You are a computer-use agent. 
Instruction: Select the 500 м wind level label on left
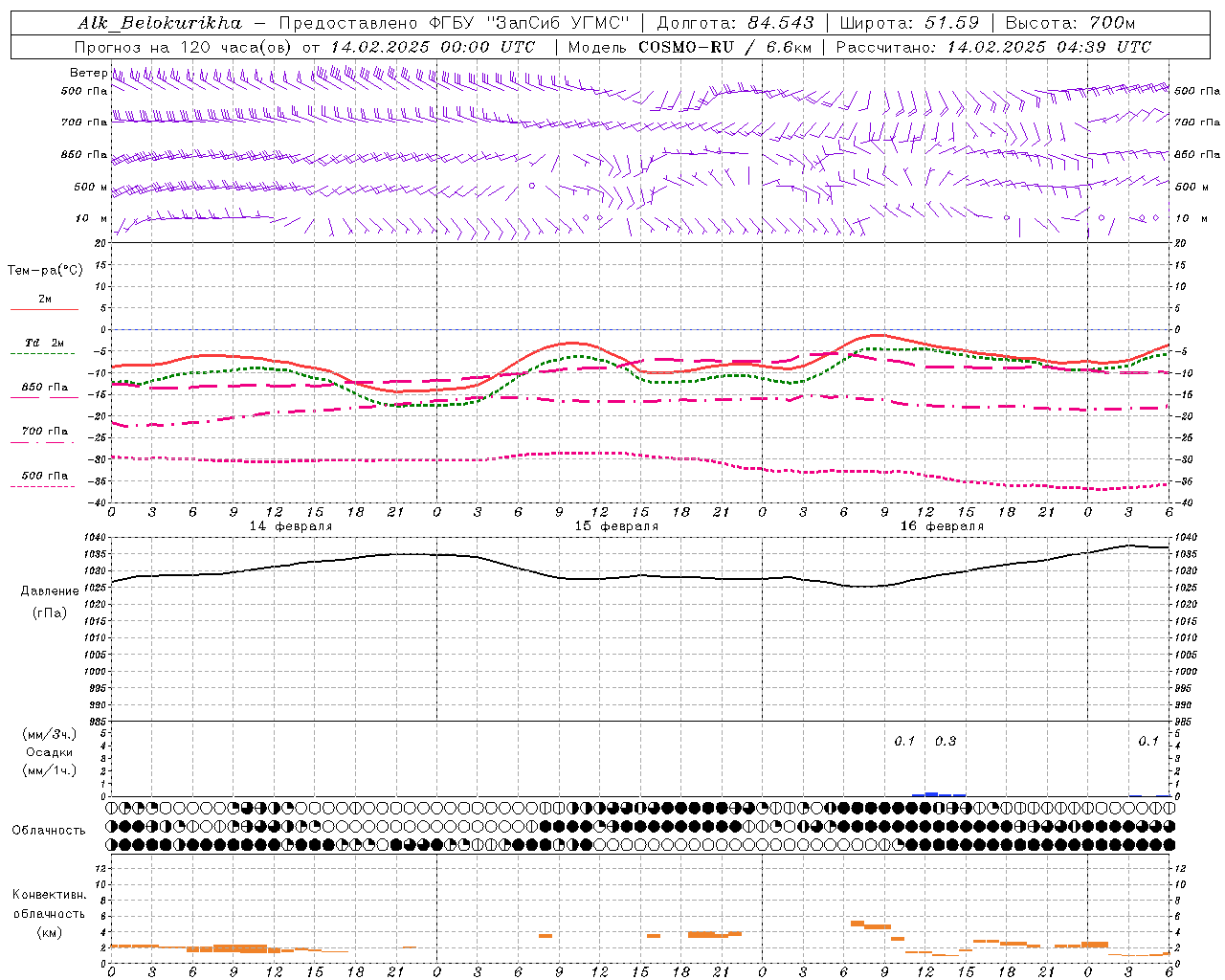(91, 187)
